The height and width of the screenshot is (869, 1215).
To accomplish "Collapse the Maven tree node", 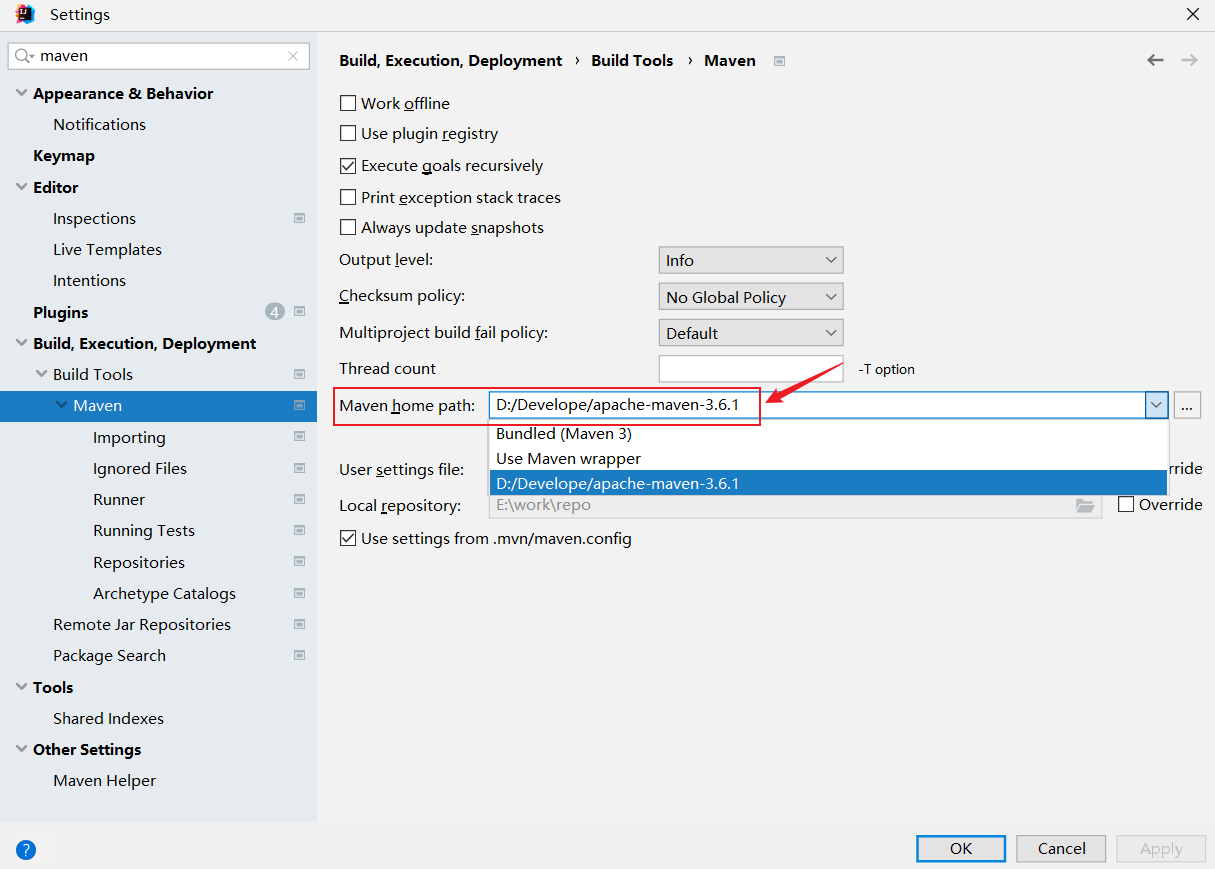I will pyautogui.click(x=62, y=405).
